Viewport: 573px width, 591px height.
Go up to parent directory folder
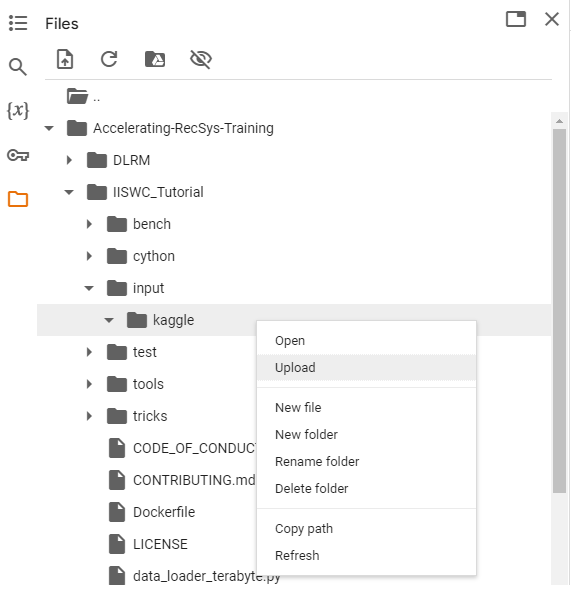(83, 96)
